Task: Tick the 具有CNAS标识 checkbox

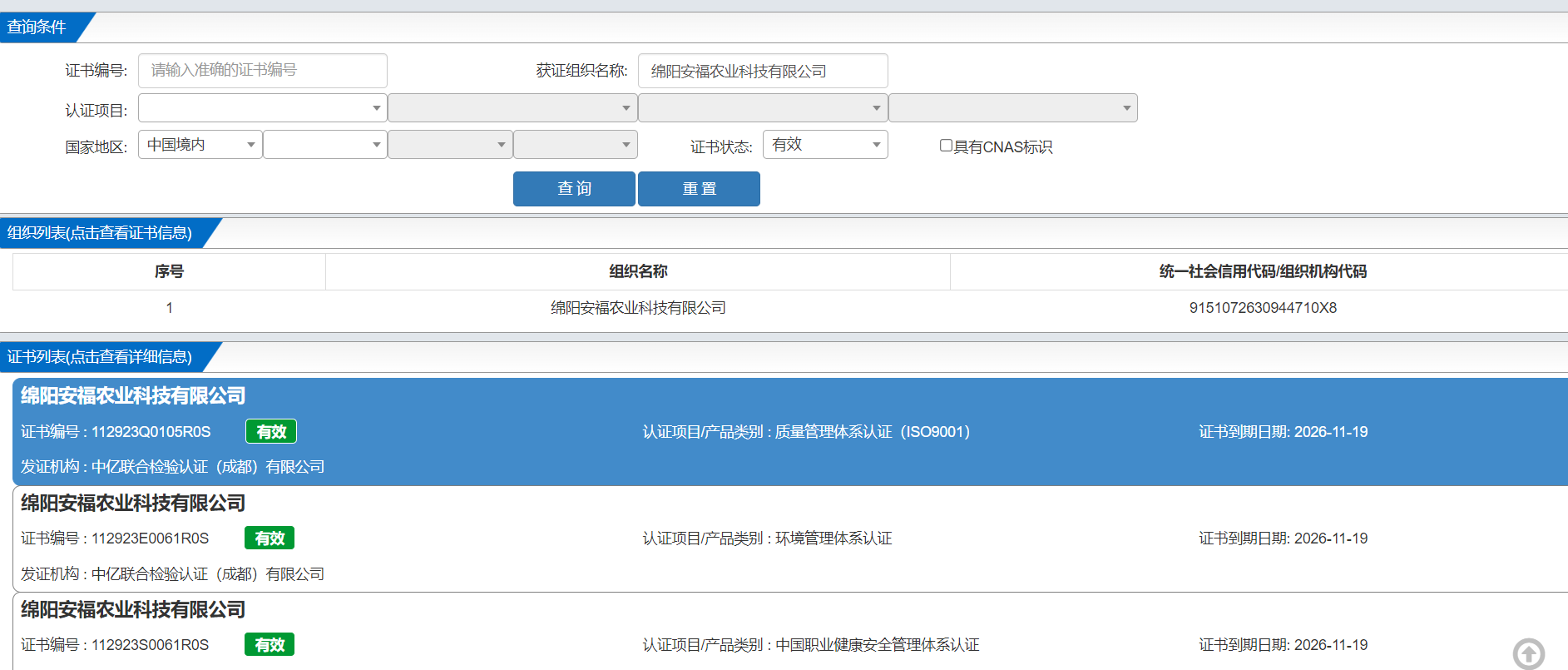Action: [946, 146]
